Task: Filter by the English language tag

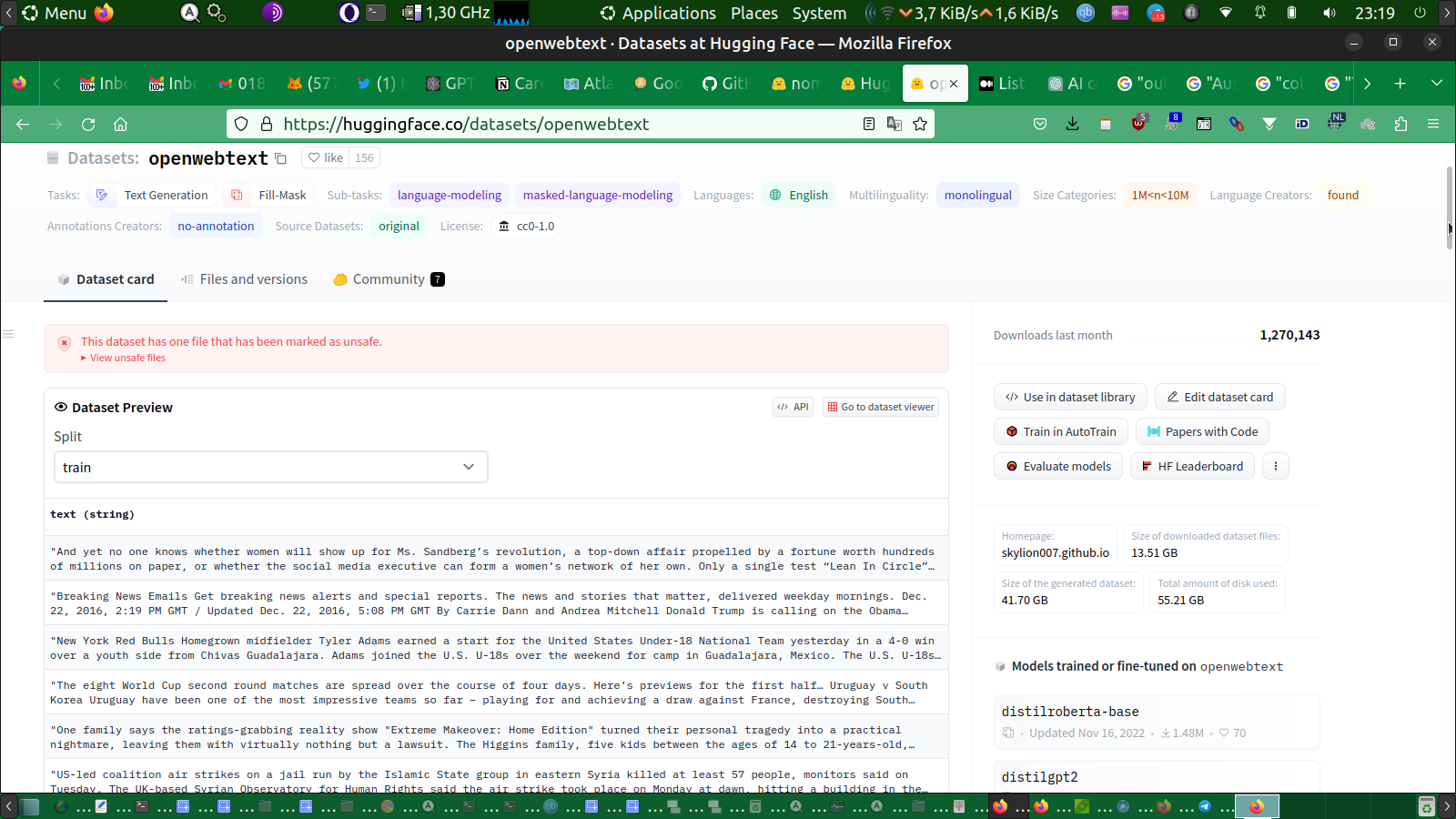Action: point(799,195)
